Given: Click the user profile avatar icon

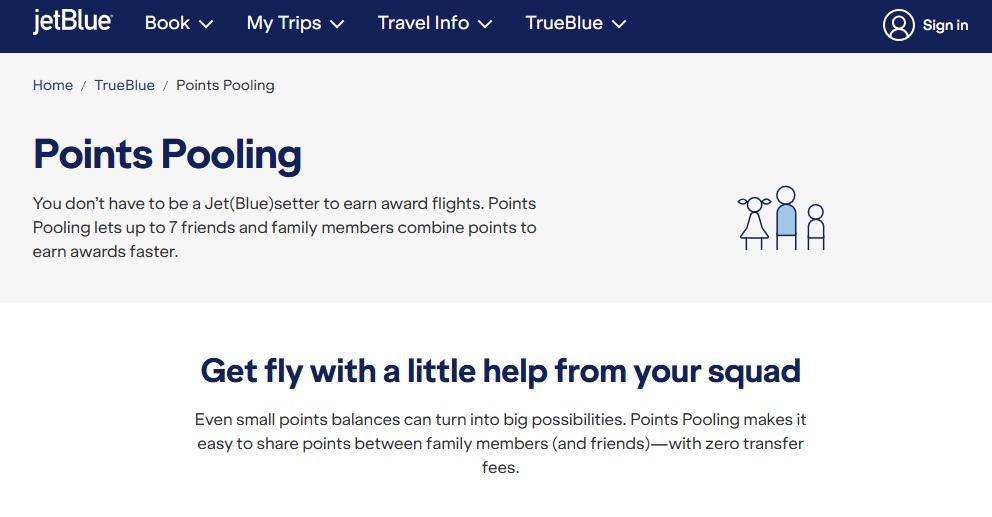Looking at the screenshot, I should tap(898, 25).
